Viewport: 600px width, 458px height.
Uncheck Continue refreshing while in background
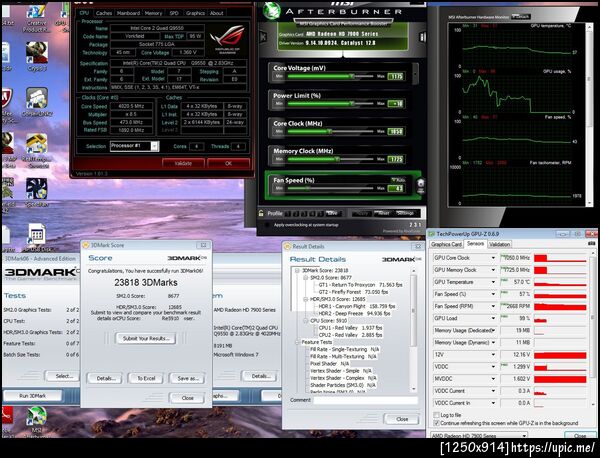click(436, 423)
